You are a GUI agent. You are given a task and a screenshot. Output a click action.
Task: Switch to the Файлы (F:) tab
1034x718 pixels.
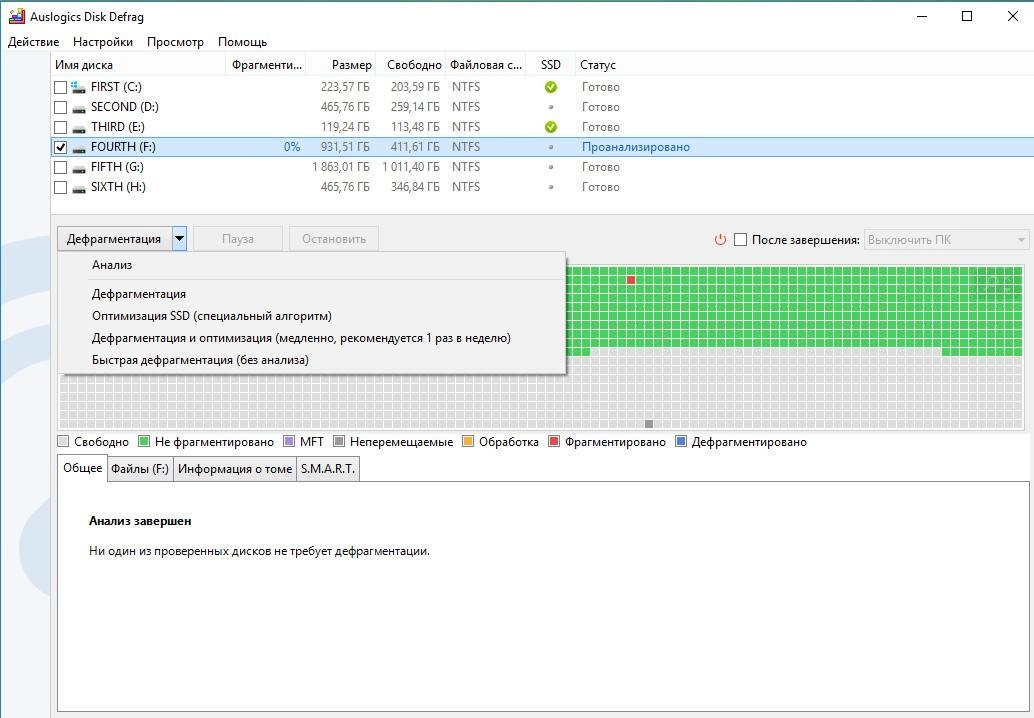tap(140, 469)
